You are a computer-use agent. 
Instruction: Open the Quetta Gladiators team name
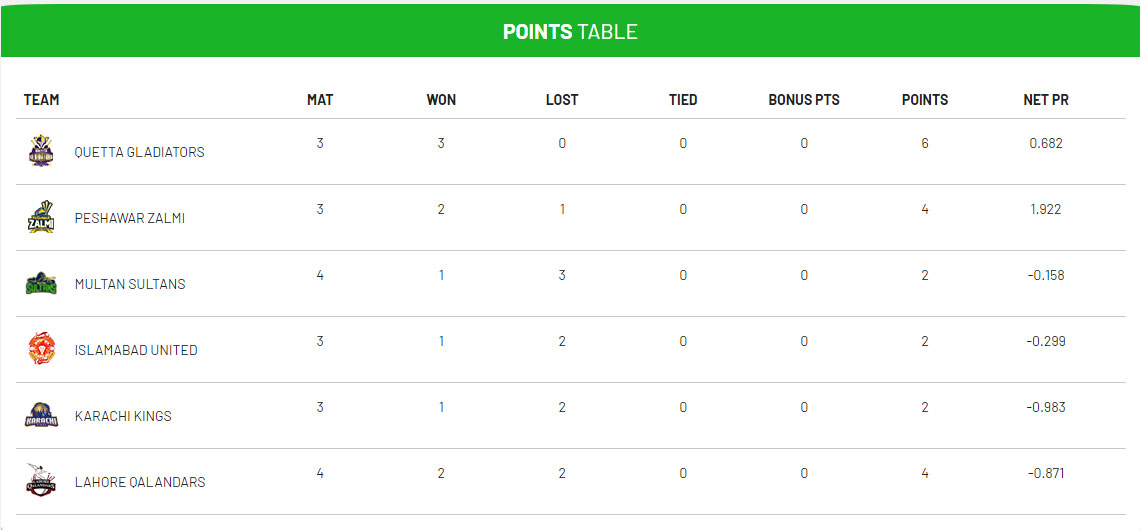coord(139,152)
